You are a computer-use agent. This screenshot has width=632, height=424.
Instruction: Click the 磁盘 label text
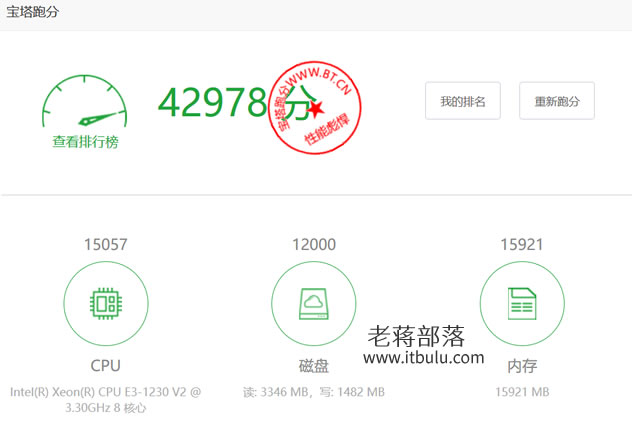click(x=314, y=366)
